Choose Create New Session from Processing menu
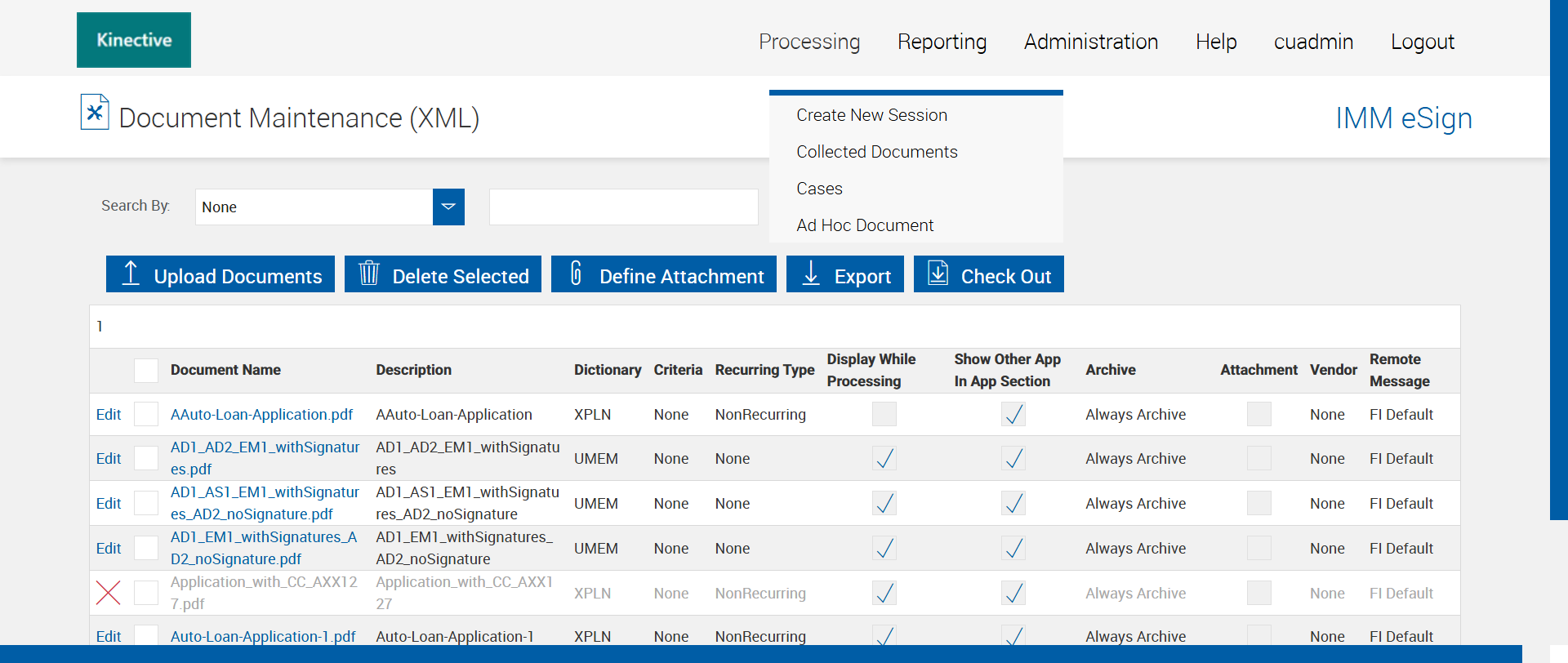 coord(871,115)
